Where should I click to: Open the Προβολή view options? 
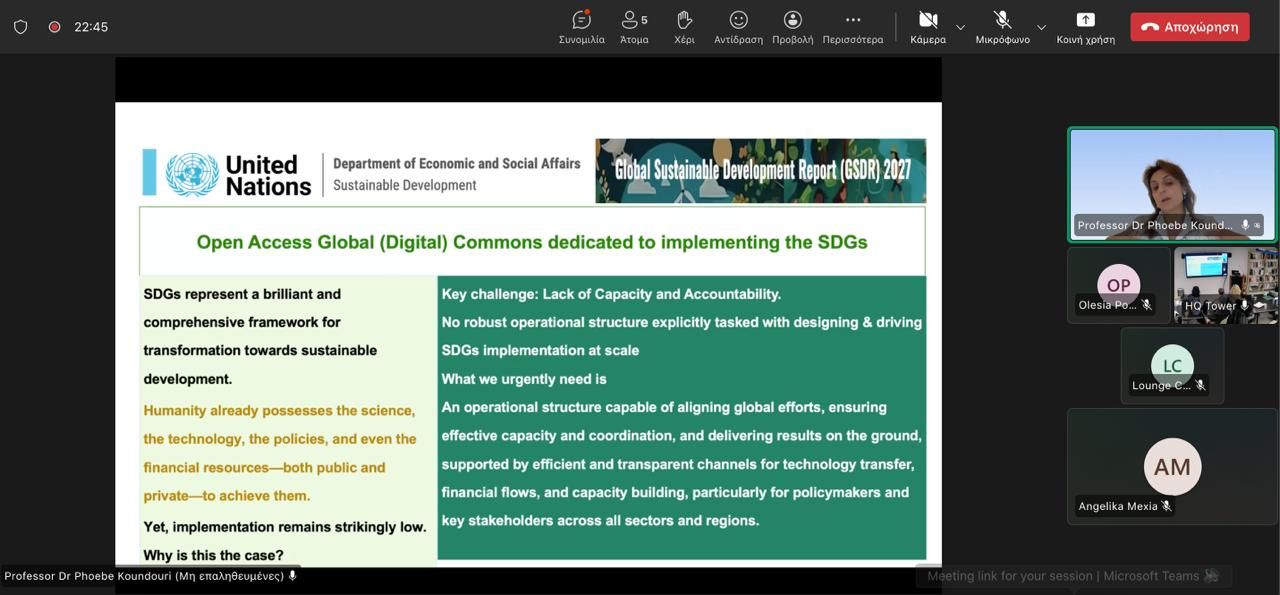coord(792,26)
